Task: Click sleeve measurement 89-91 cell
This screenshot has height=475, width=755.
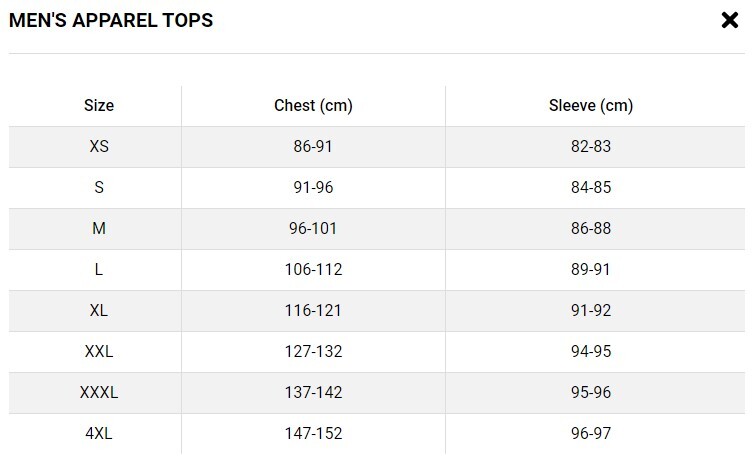Action: click(591, 269)
